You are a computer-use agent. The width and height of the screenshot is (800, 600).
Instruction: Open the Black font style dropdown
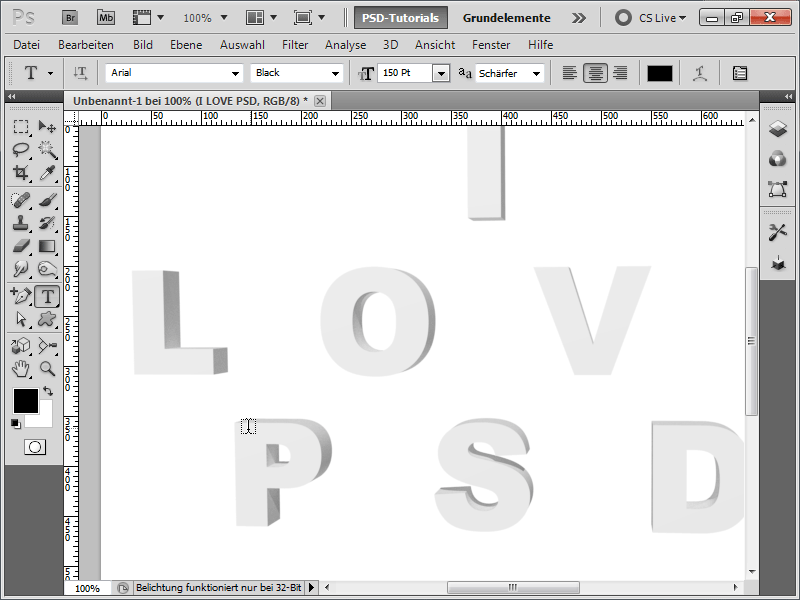[335, 73]
